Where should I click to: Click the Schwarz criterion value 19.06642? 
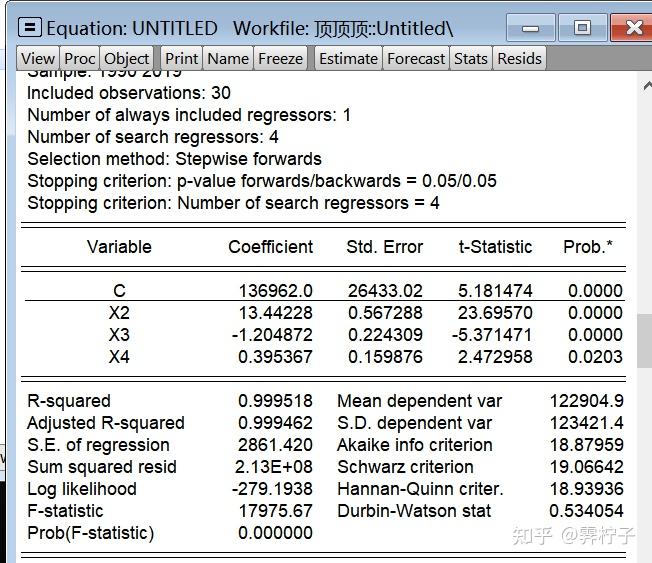point(586,467)
